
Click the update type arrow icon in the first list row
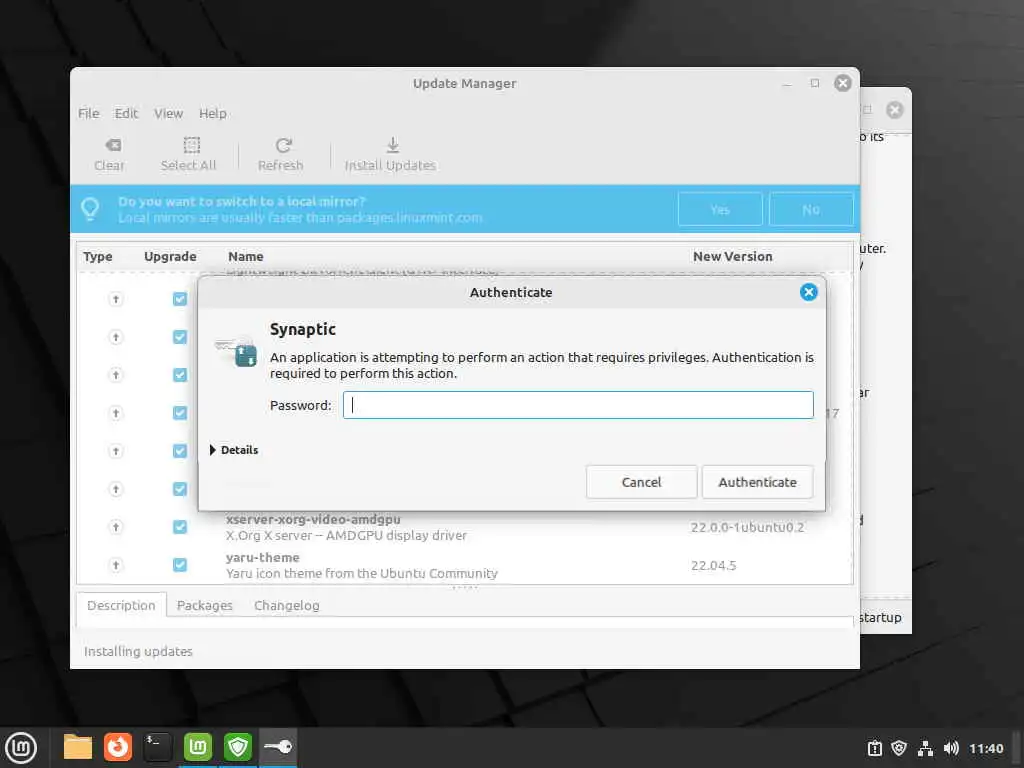point(116,299)
